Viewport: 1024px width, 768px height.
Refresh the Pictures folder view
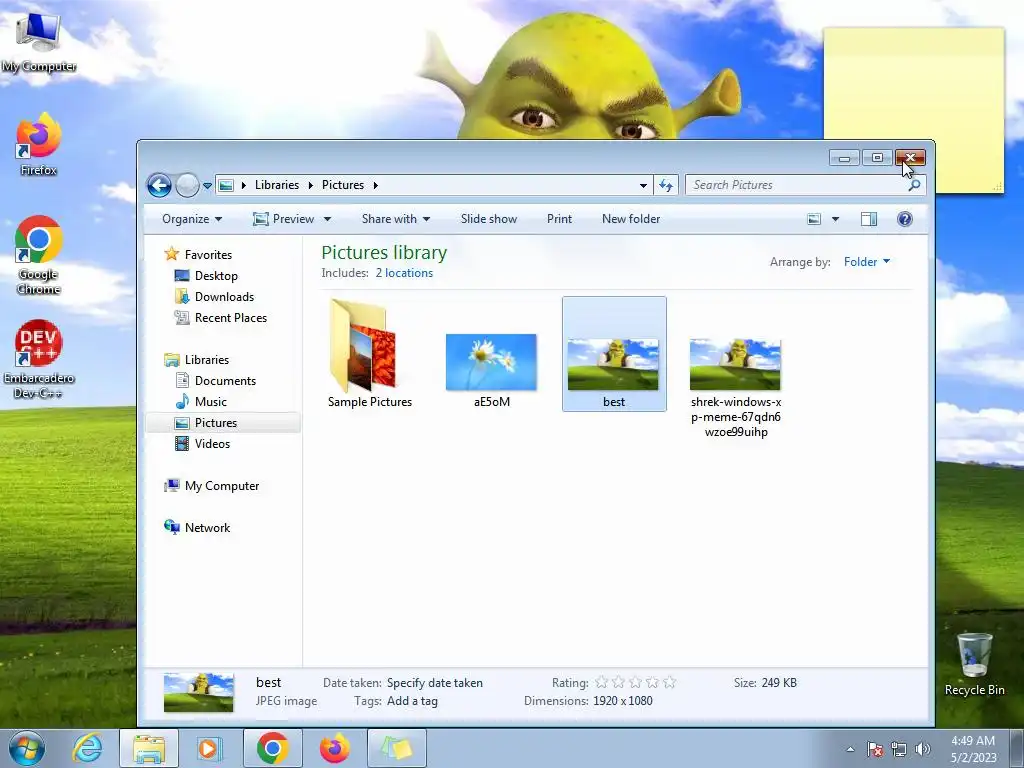665,185
